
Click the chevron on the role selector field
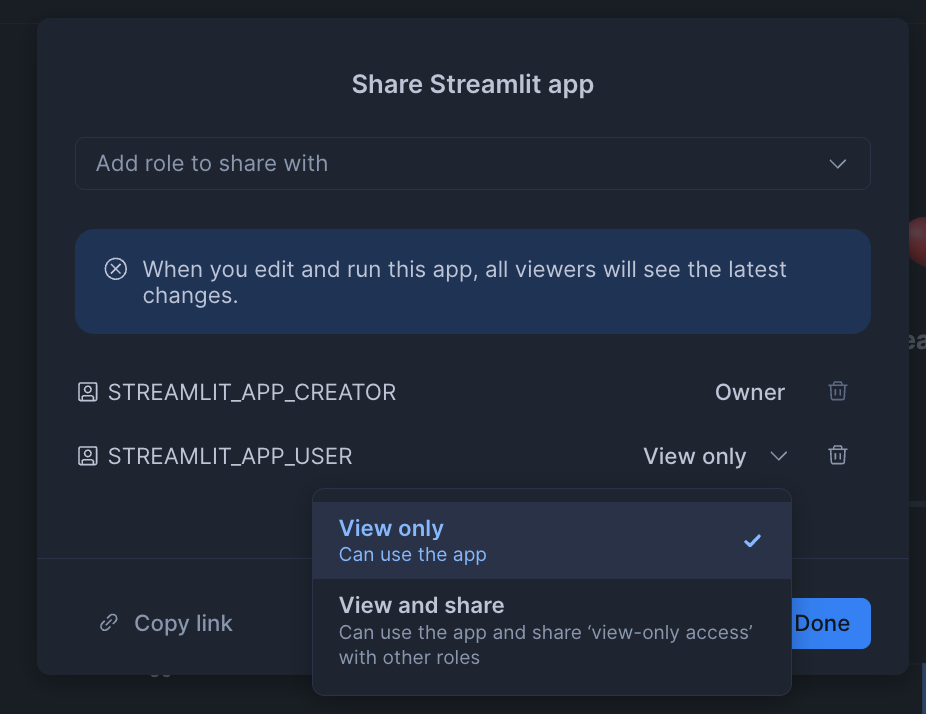(837, 163)
